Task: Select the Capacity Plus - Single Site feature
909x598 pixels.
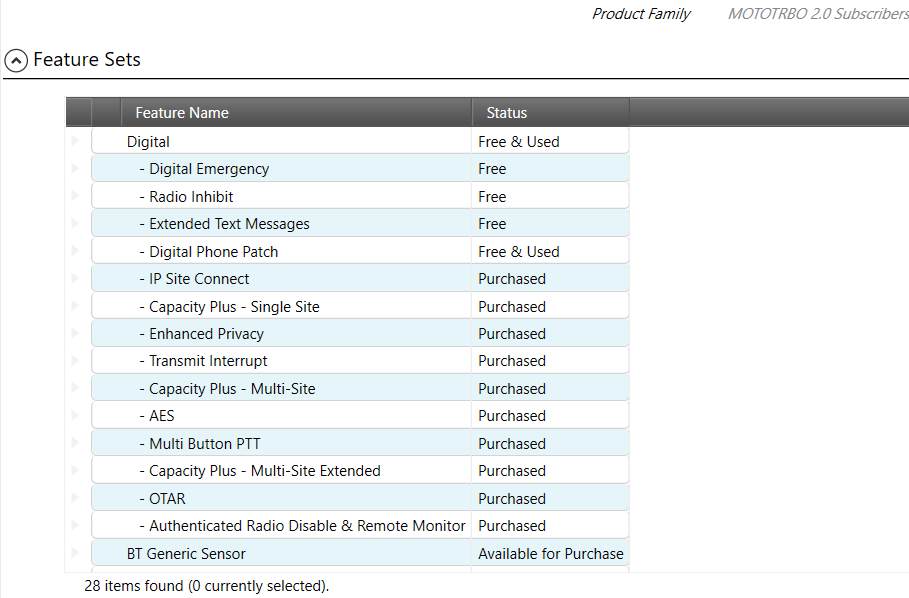Action: pos(234,307)
